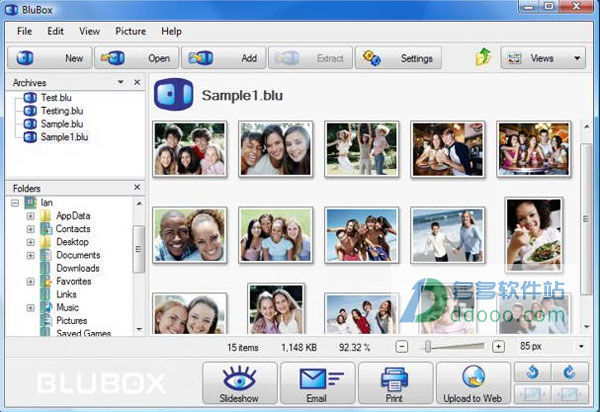Click the green up-folder arrow icon
The height and width of the screenshot is (412, 600).
484,57
